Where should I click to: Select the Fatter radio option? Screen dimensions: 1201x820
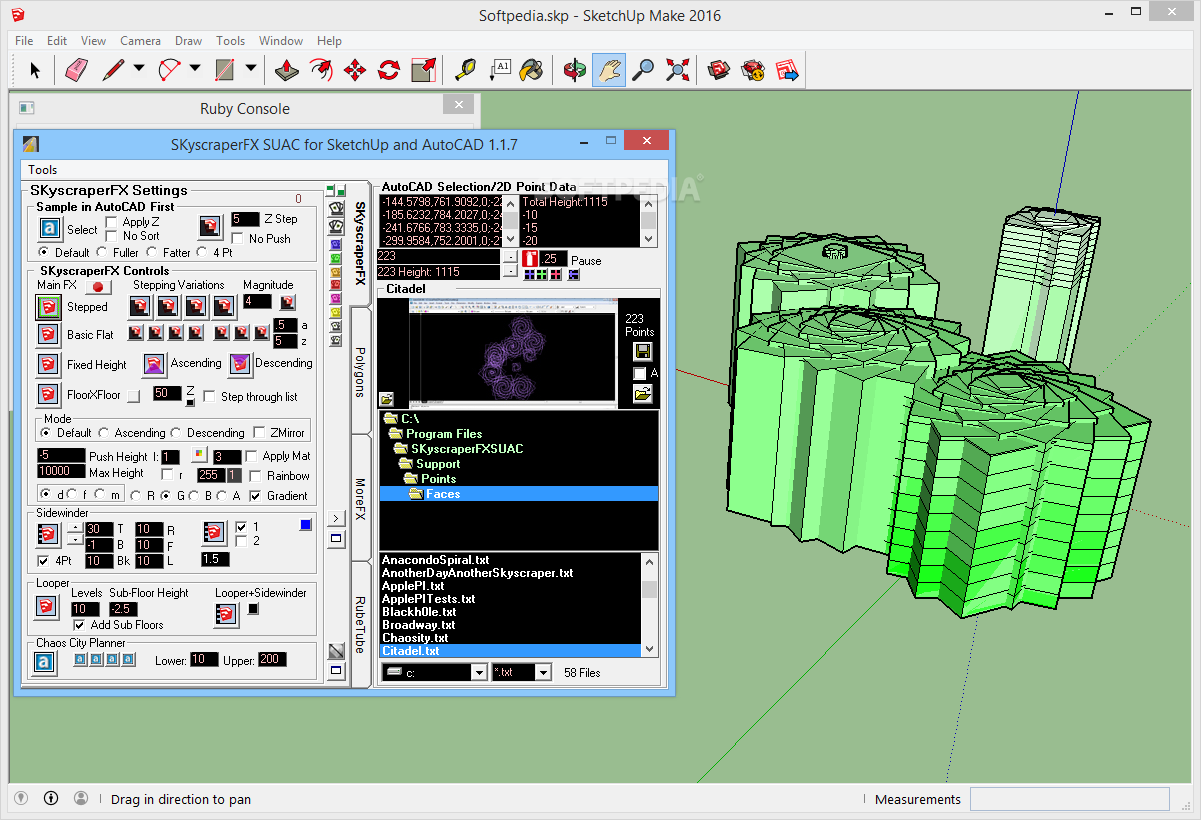point(154,252)
